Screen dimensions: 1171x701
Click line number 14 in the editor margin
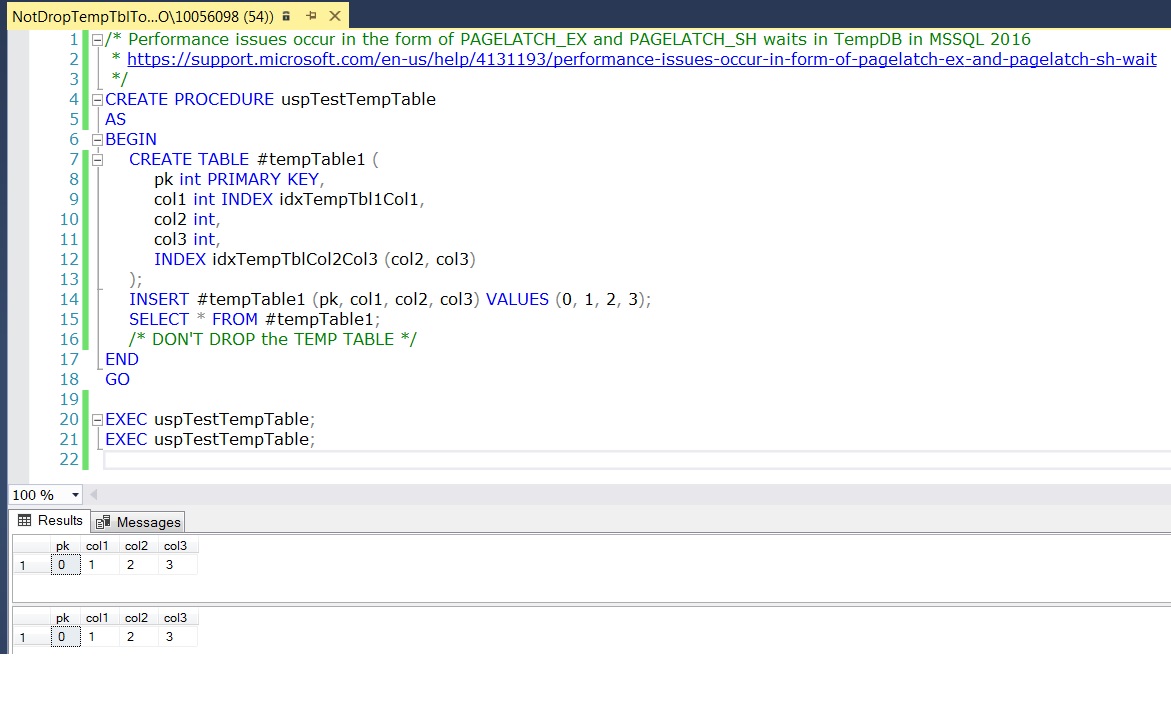(68, 299)
